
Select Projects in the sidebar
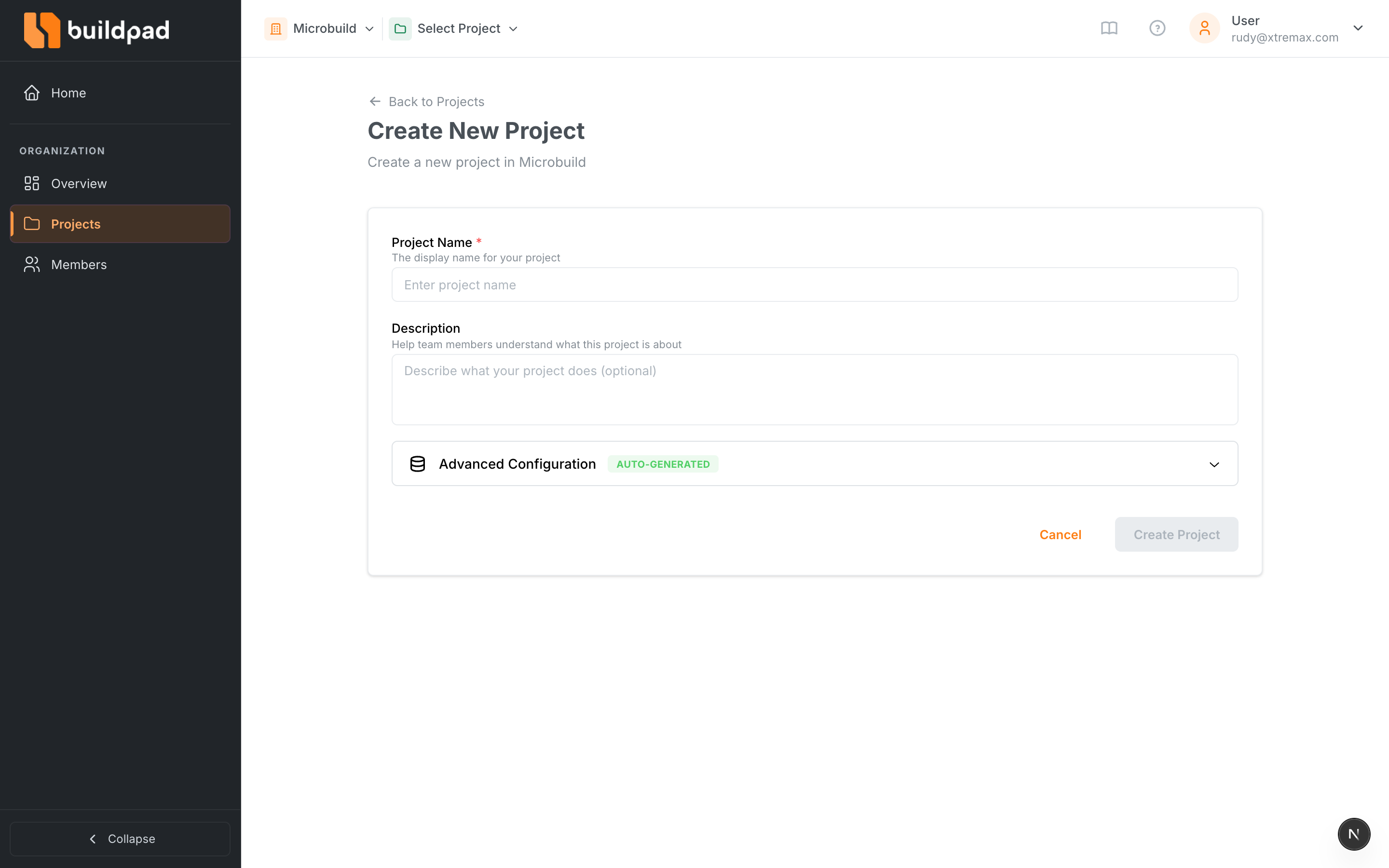click(x=120, y=223)
